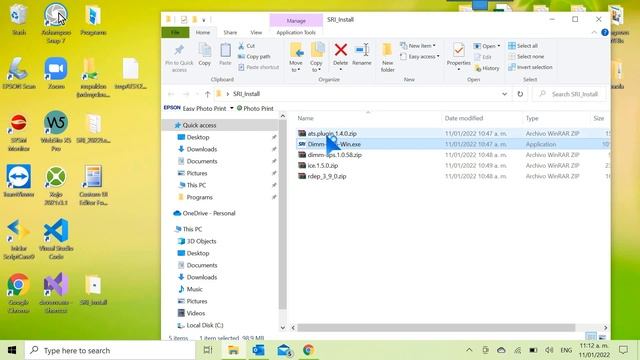Open the File tab
The width and height of the screenshot is (640, 360).
click(175, 32)
